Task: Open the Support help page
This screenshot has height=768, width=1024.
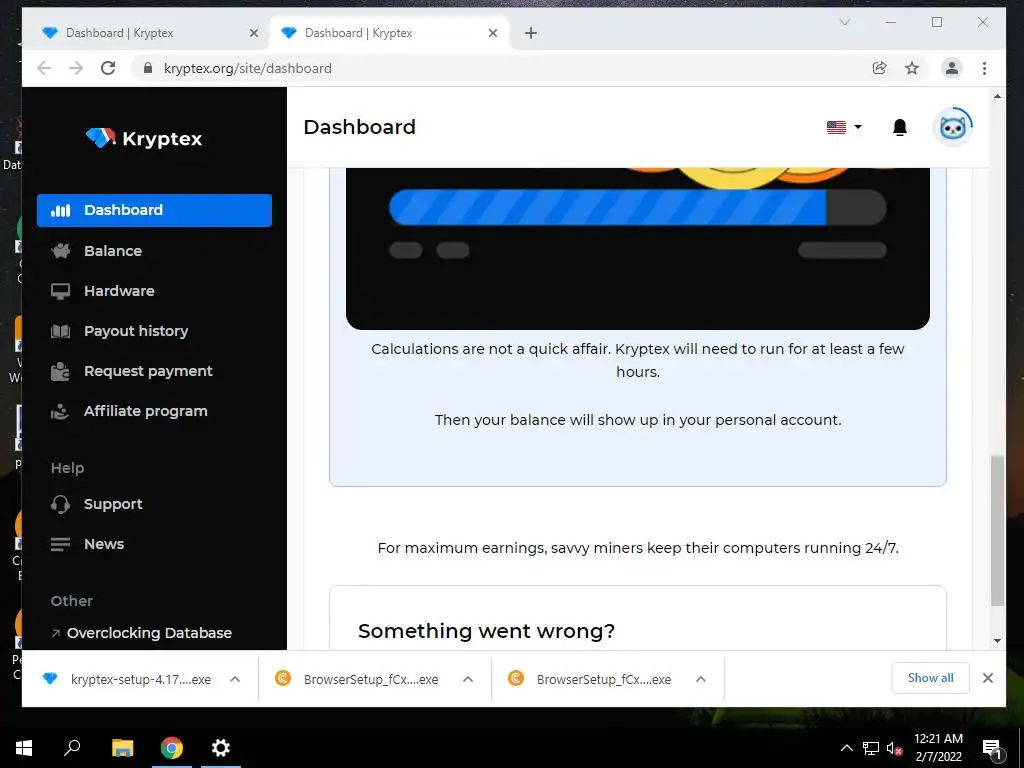Action: click(113, 504)
